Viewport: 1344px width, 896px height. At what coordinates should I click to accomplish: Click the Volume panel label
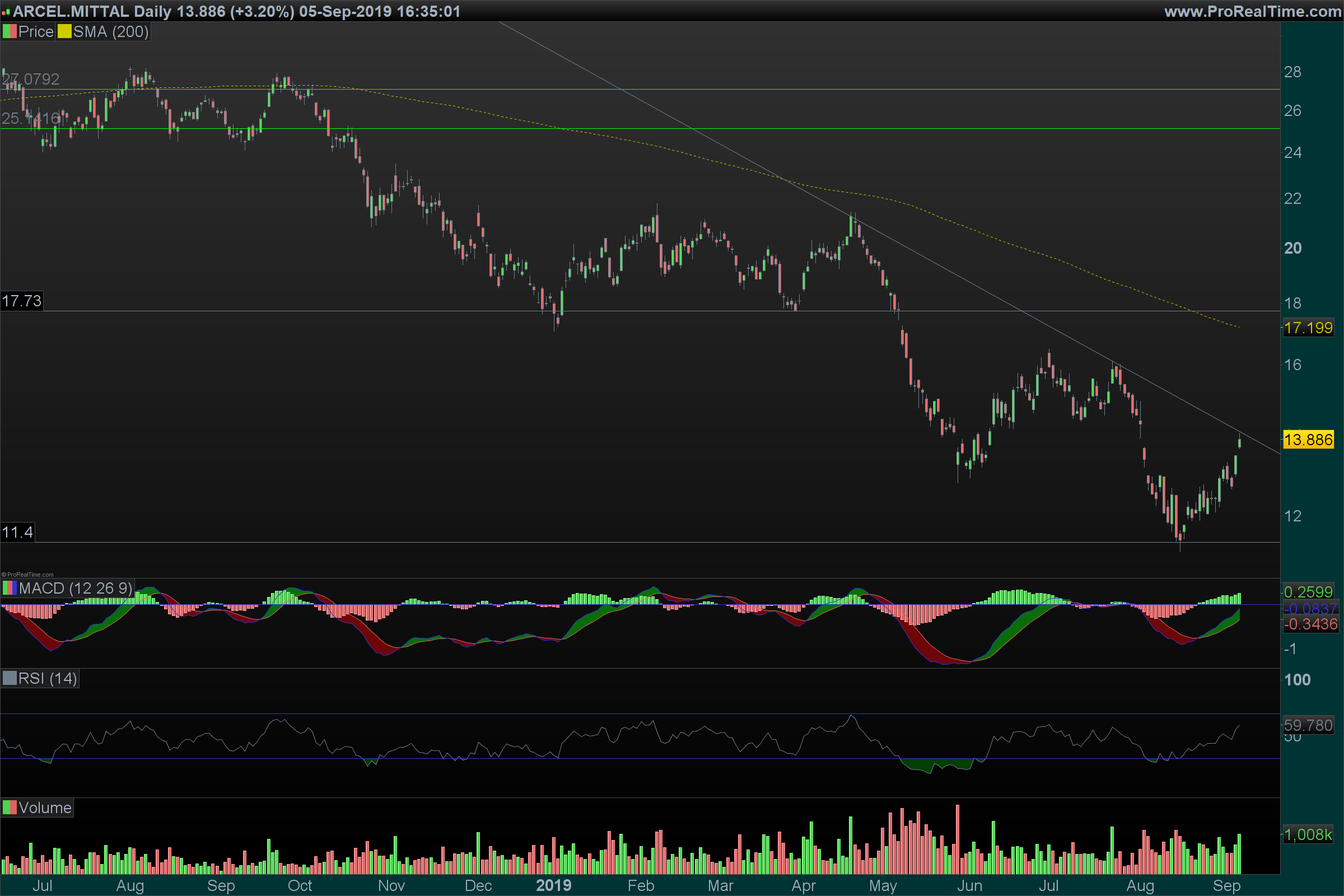[45, 808]
